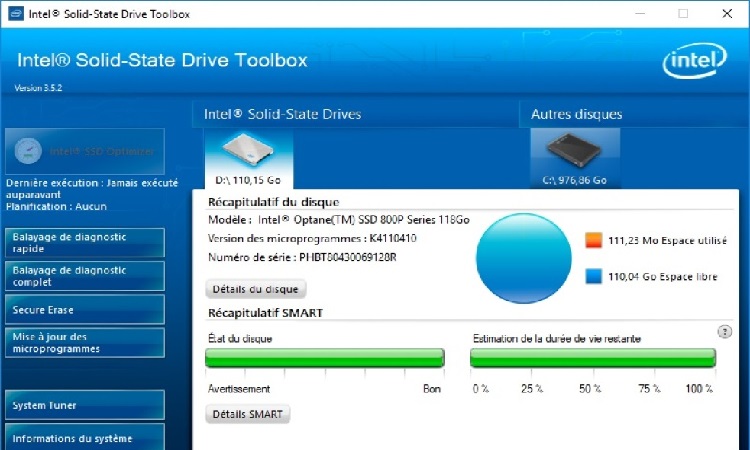Viewport: 750px width, 450px height.
Task: Click the Version 3.5.2 text
Action: 38,88
